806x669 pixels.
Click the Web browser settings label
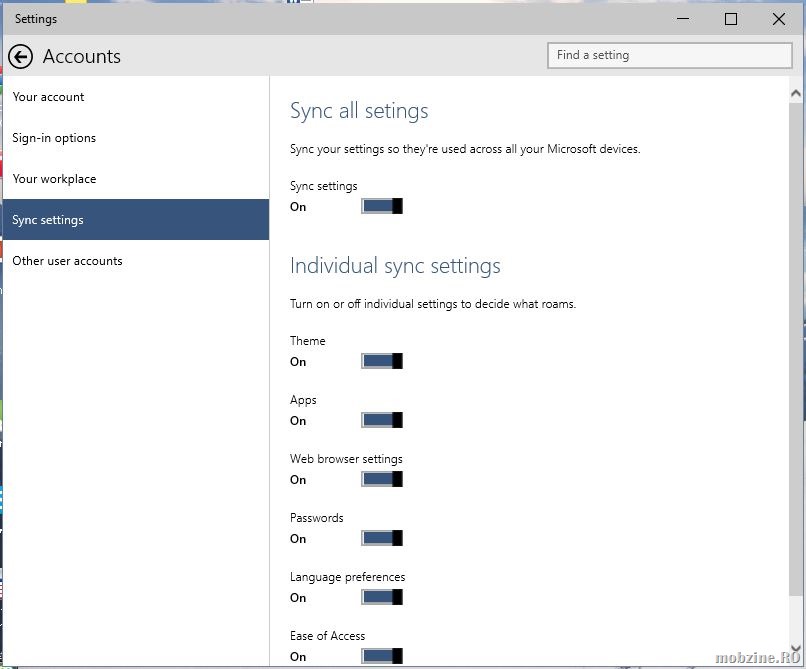tap(346, 459)
